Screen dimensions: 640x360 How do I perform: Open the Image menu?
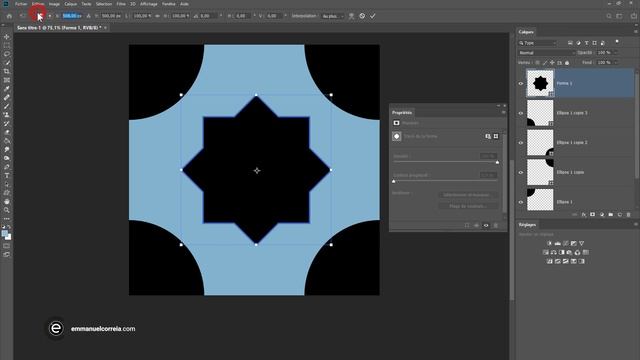54,4
